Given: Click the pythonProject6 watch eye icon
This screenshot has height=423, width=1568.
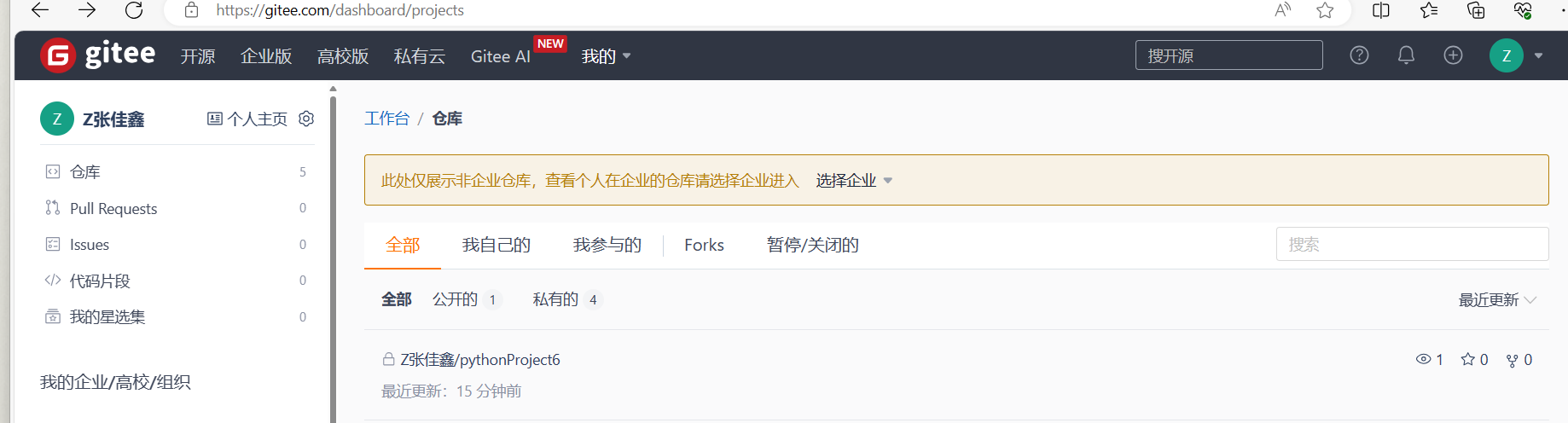Looking at the screenshot, I should point(1423,360).
